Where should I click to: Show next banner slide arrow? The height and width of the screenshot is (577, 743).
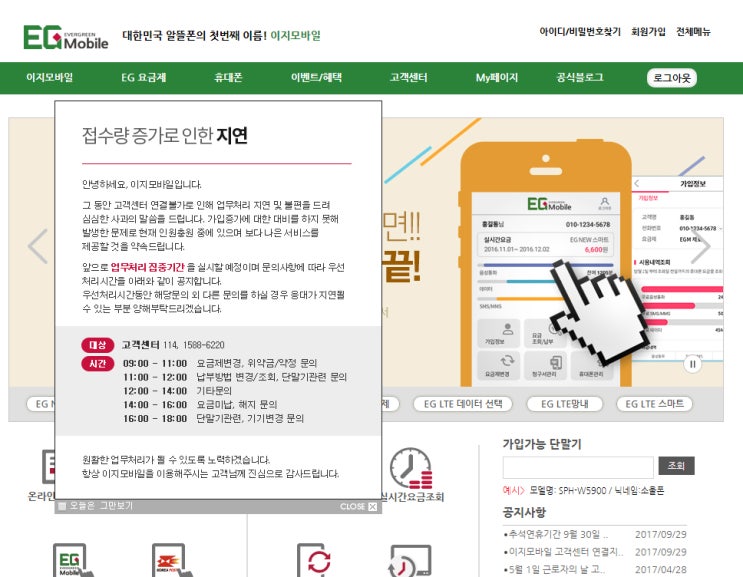tap(700, 246)
